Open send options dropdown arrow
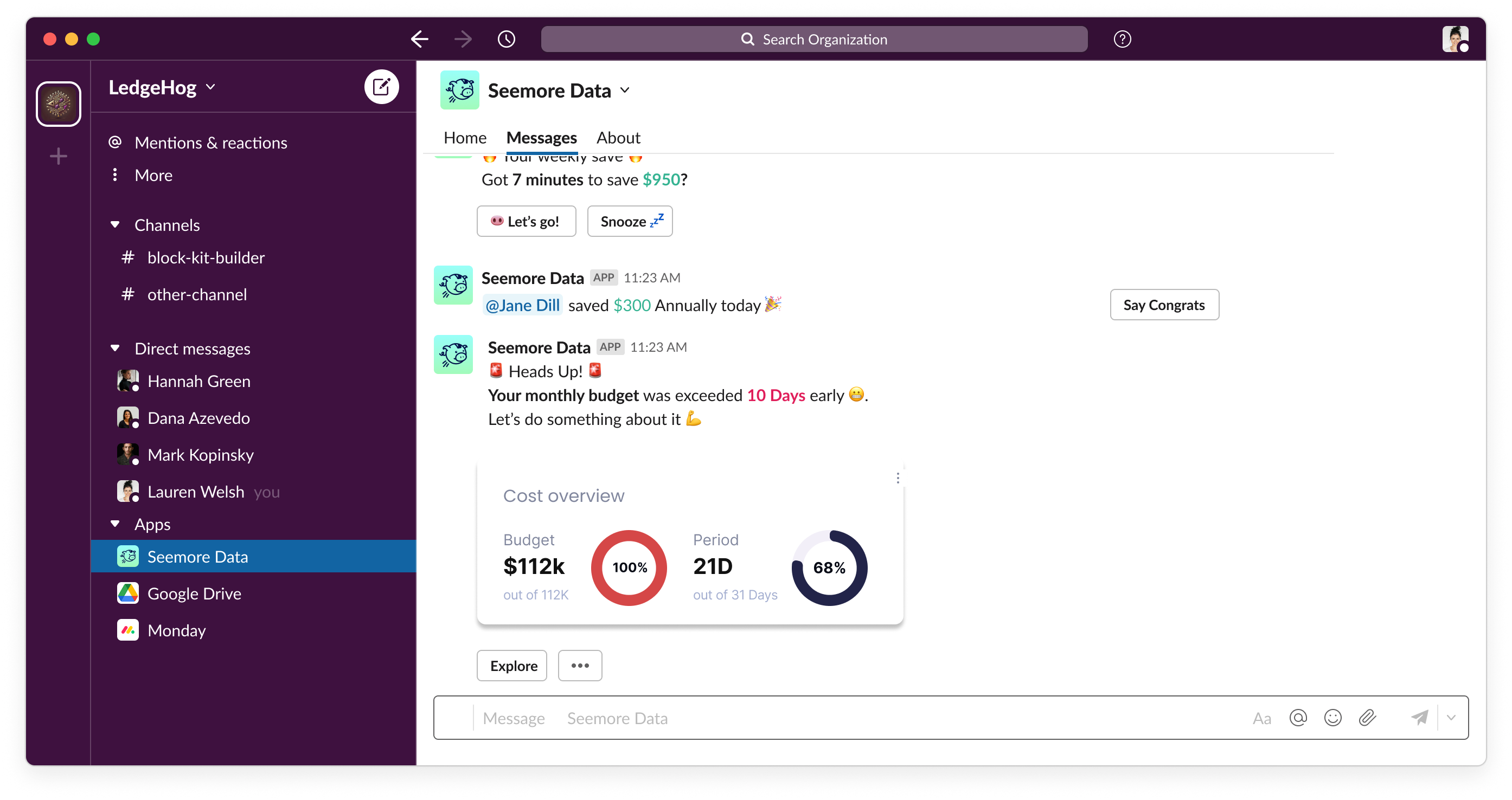 [1451, 717]
